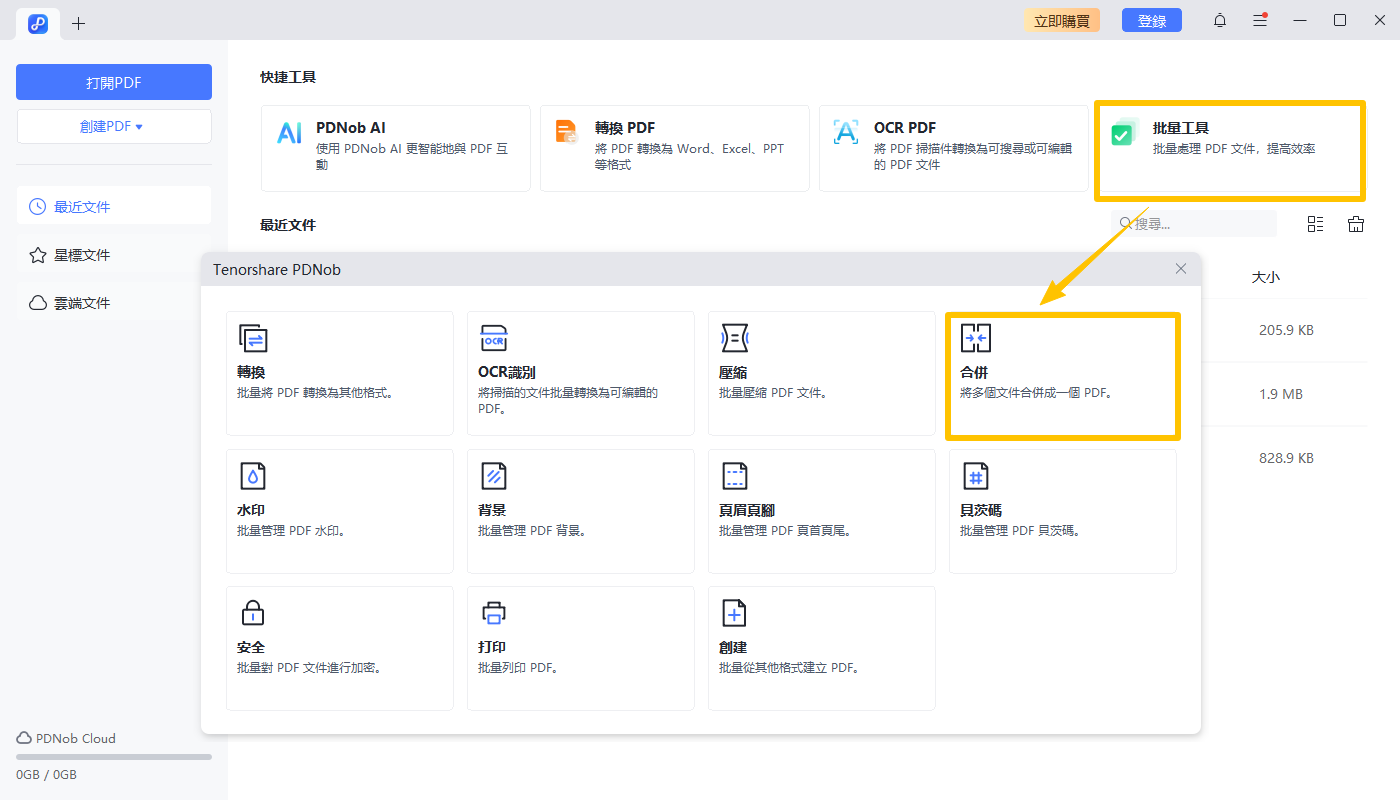The height and width of the screenshot is (800, 1400).
Task: Close the Tenorshare PDNob dialog
Action: (x=1181, y=269)
